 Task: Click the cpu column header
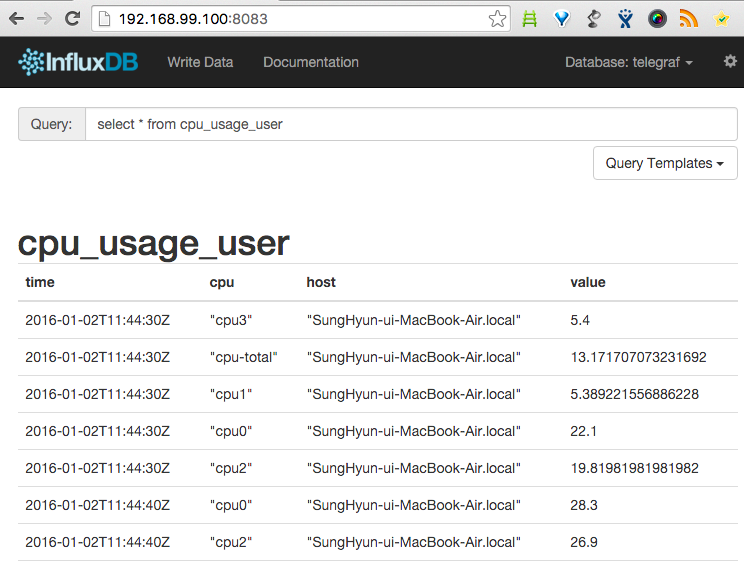tap(222, 282)
